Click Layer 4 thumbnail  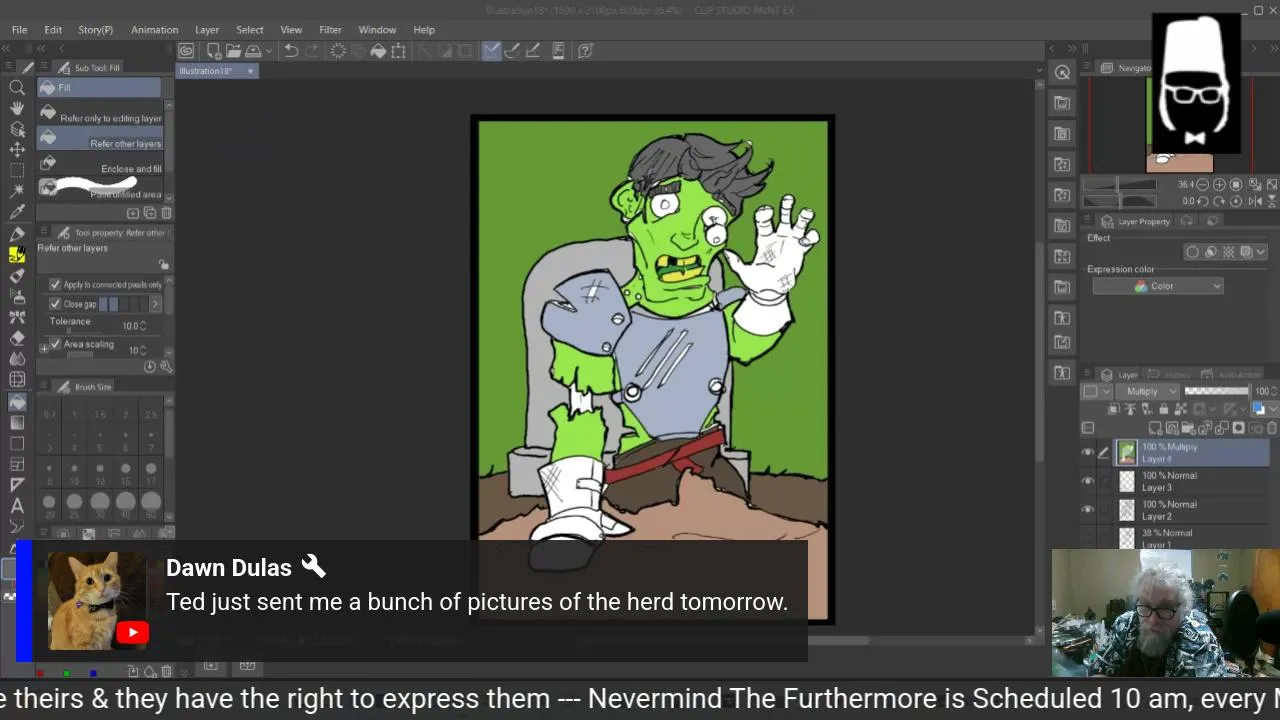click(x=1127, y=453)
